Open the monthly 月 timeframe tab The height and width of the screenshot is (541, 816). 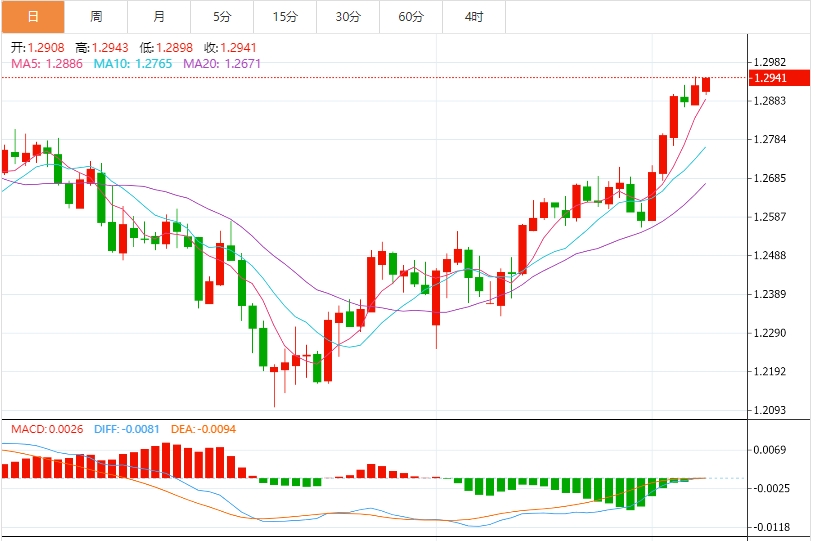tap(159, 17)
